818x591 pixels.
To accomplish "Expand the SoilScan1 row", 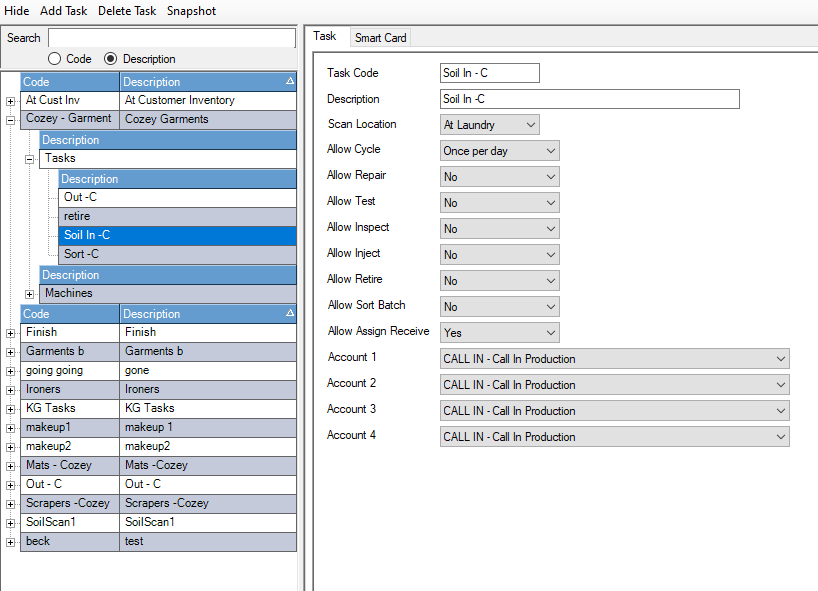I will 10,523.
